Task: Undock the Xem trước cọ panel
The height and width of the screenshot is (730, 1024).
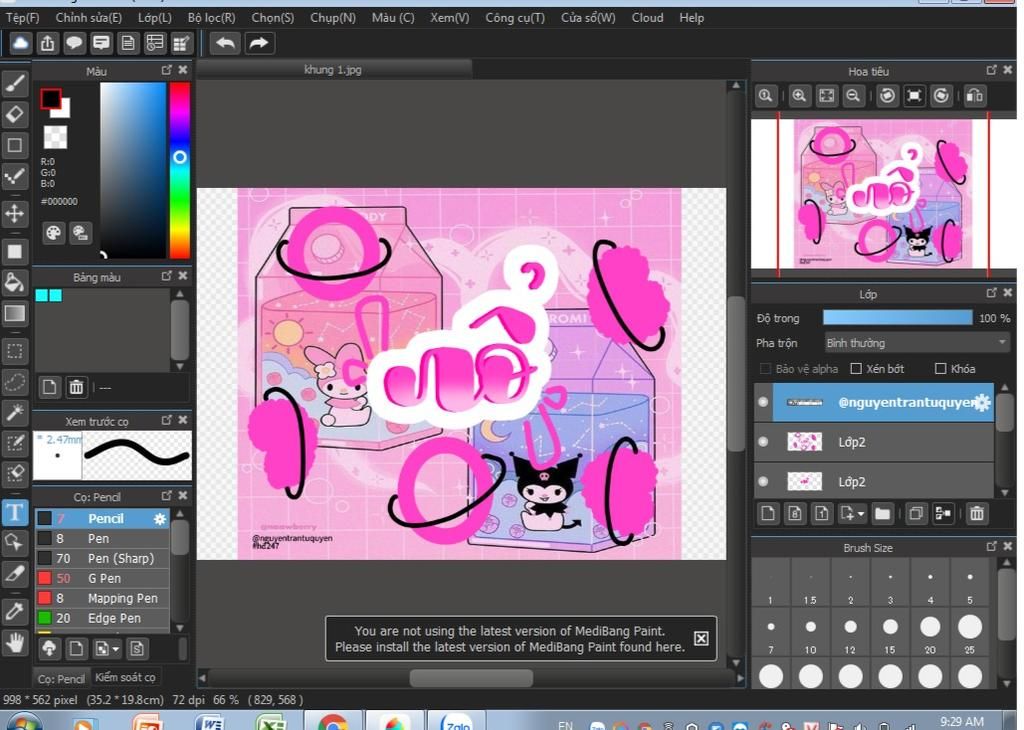Action: 167,420
